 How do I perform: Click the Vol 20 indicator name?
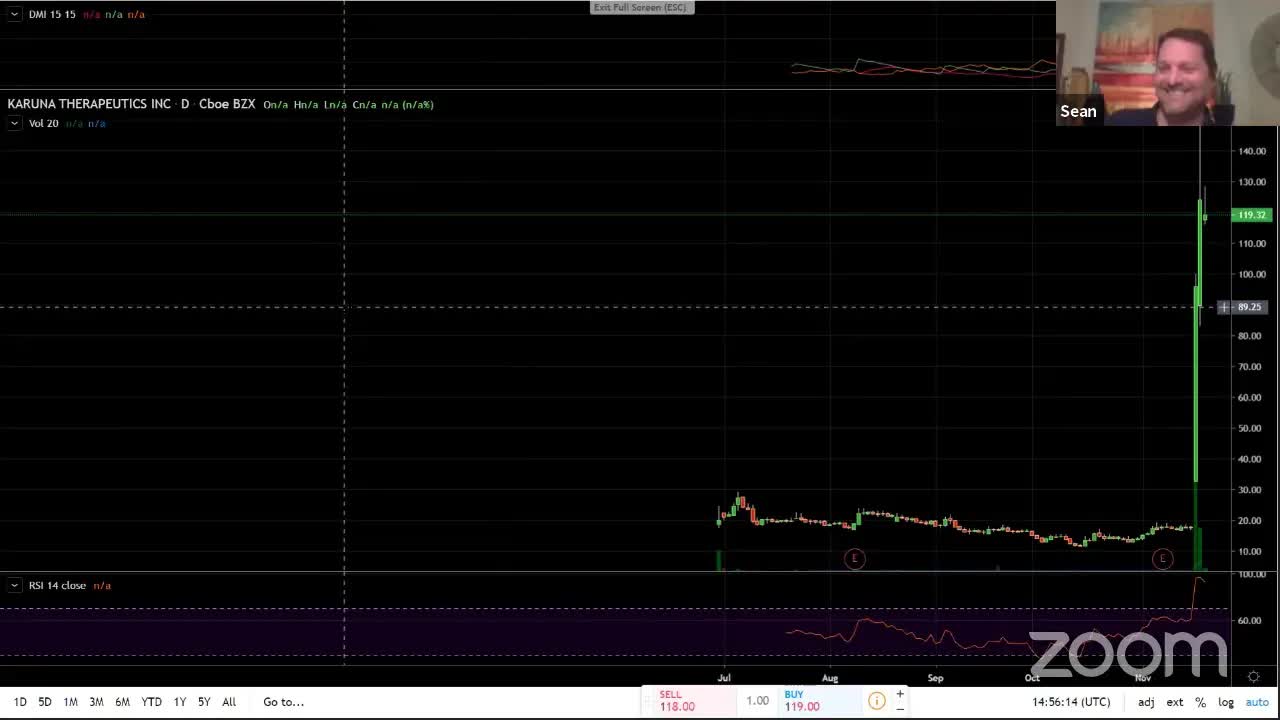(x=43, y=123)
